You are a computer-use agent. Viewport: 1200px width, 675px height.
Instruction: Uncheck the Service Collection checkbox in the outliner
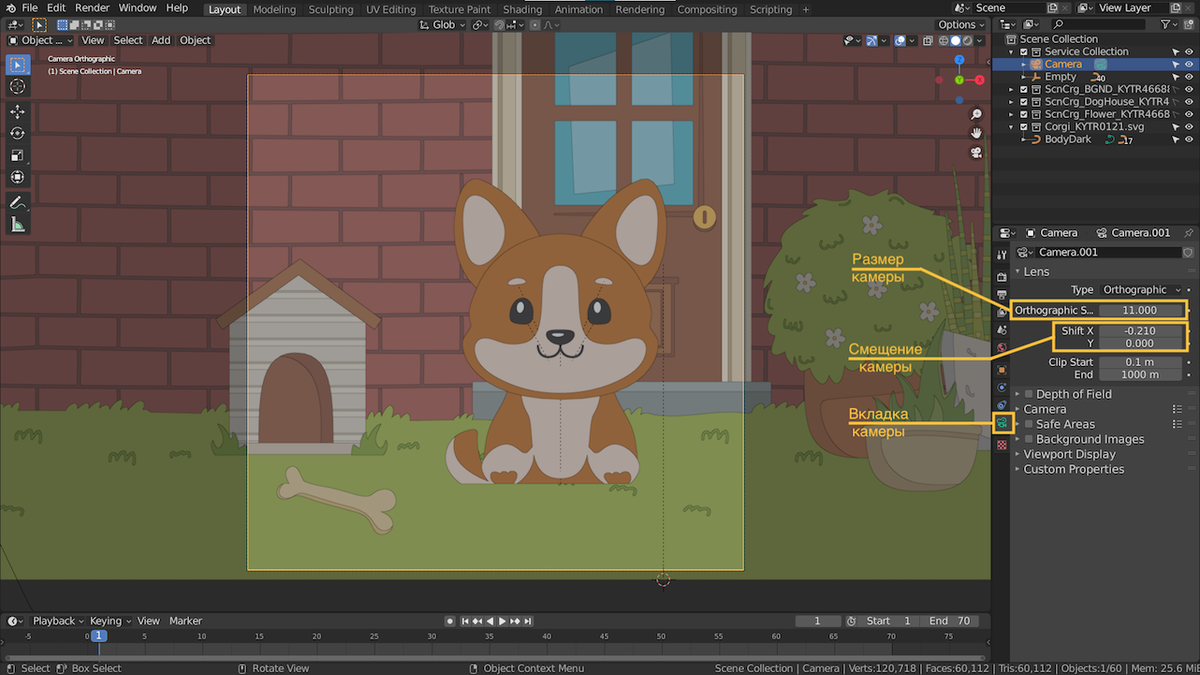point(1023,52)
